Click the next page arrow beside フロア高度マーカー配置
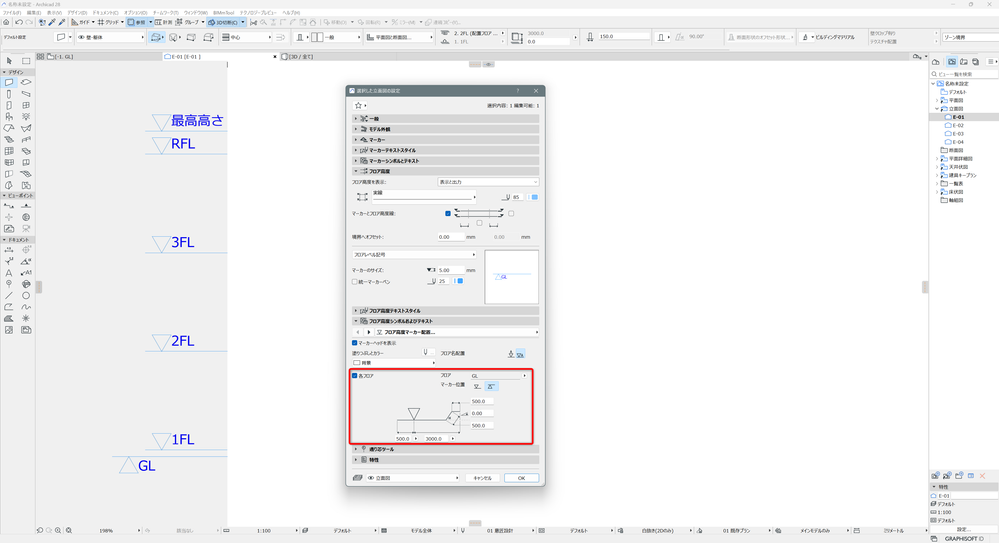 tap(368, 333)
